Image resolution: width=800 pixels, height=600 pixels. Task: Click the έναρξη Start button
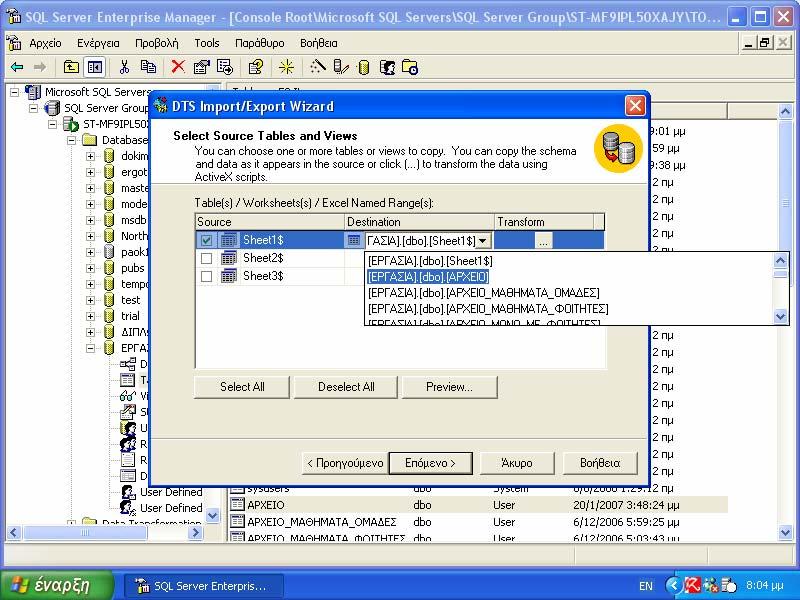(x=56, y=585)
